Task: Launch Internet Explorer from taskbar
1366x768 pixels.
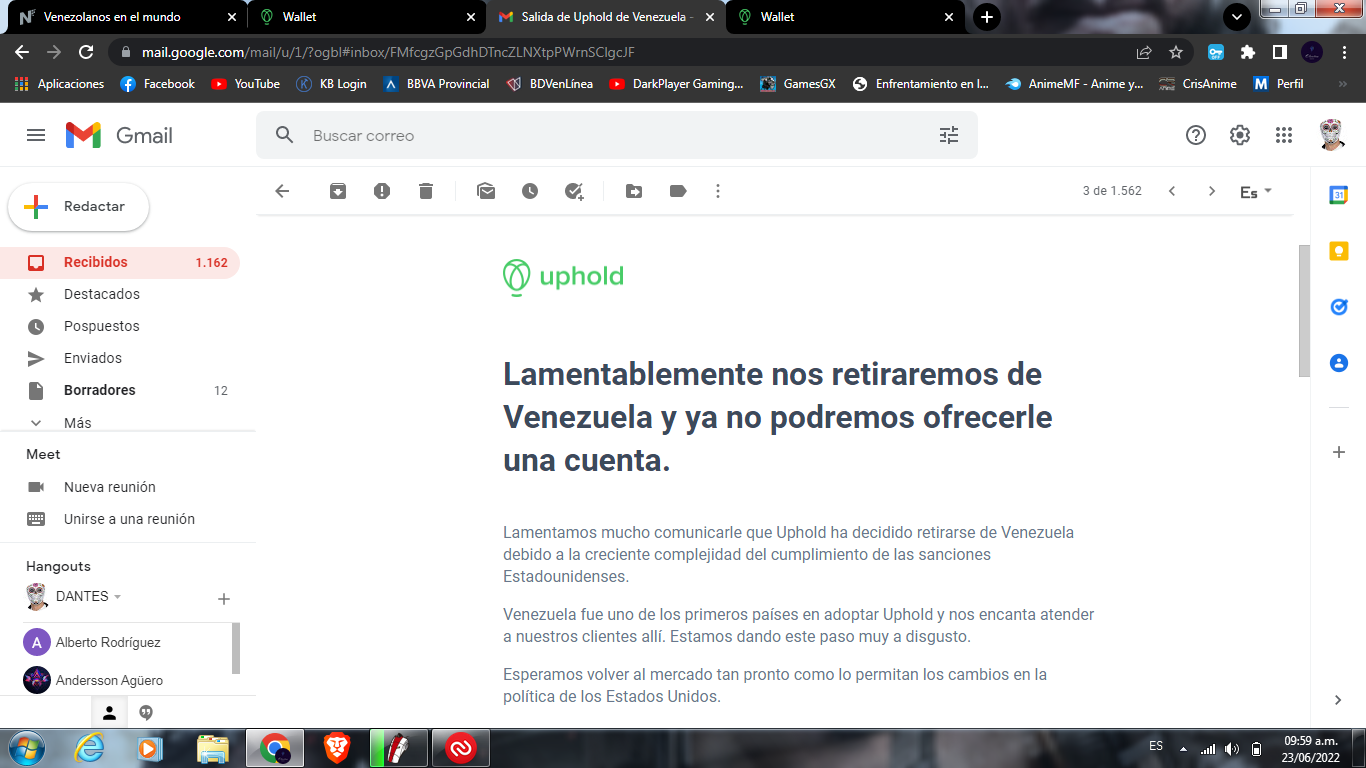Action: (89, 748)
